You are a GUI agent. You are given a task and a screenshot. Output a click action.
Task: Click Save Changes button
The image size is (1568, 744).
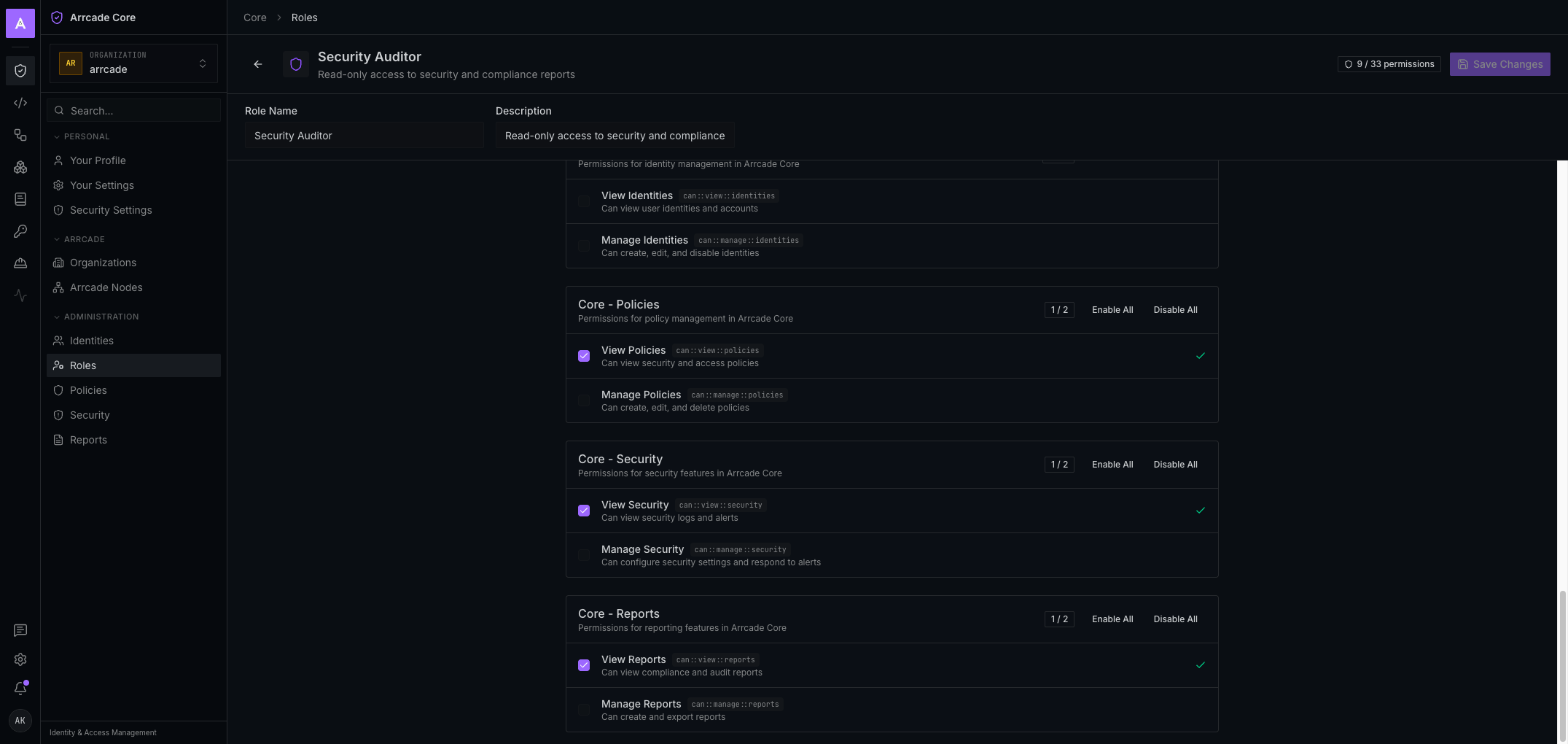(1499, 64)
